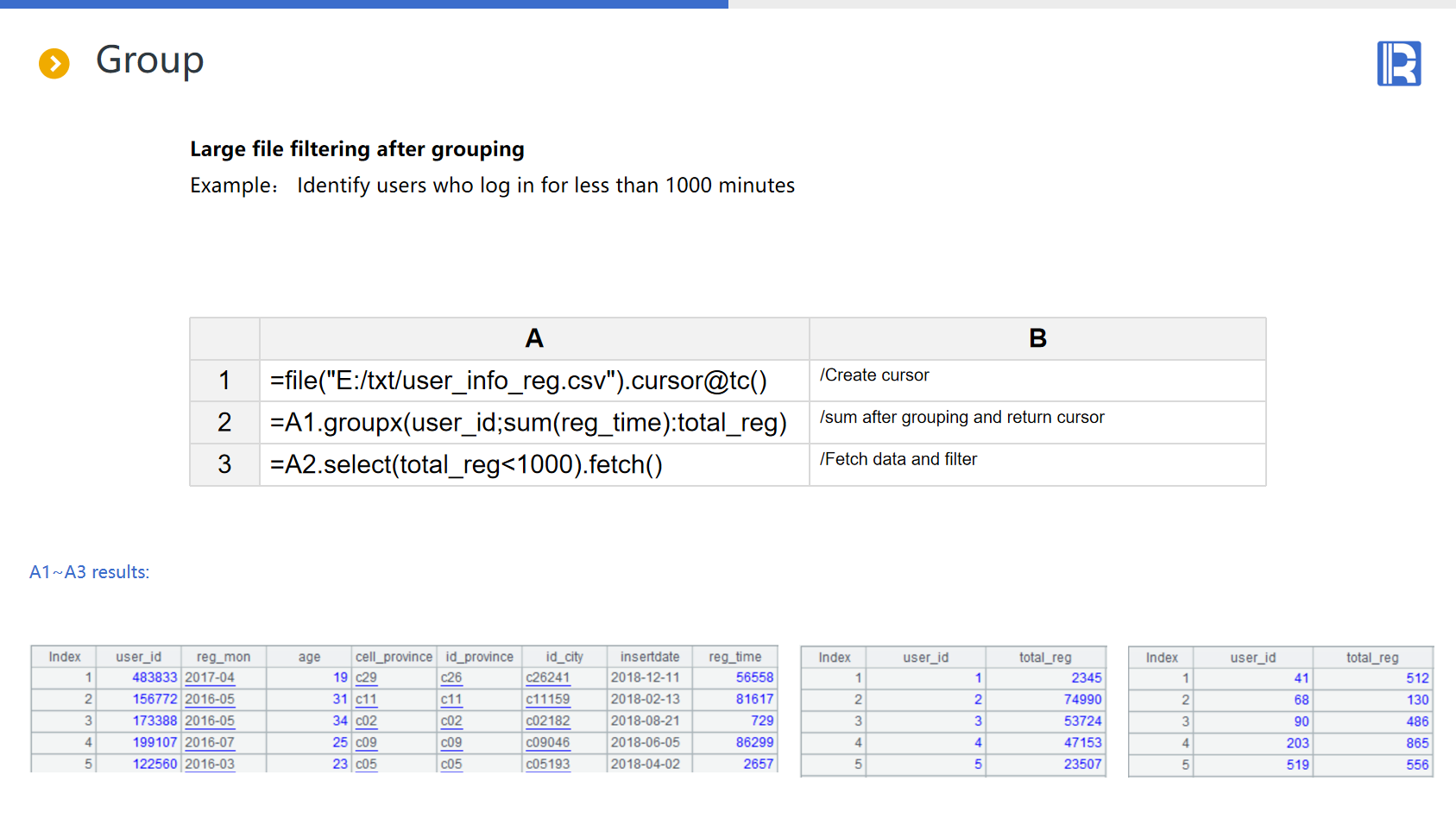Viewport: 1456px width, 819px height.
Task: Click user_id value 483833 in first table
Action: pos(154,677)
